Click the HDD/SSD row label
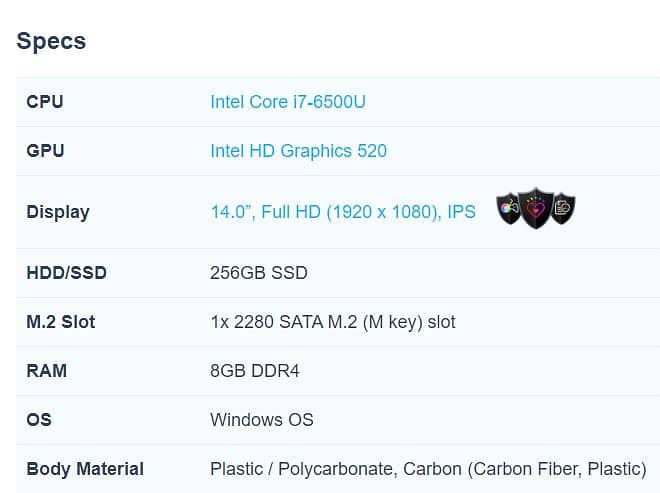Image resolution: width=660 pixels, height=493 pixels. (x=66, y=273)
